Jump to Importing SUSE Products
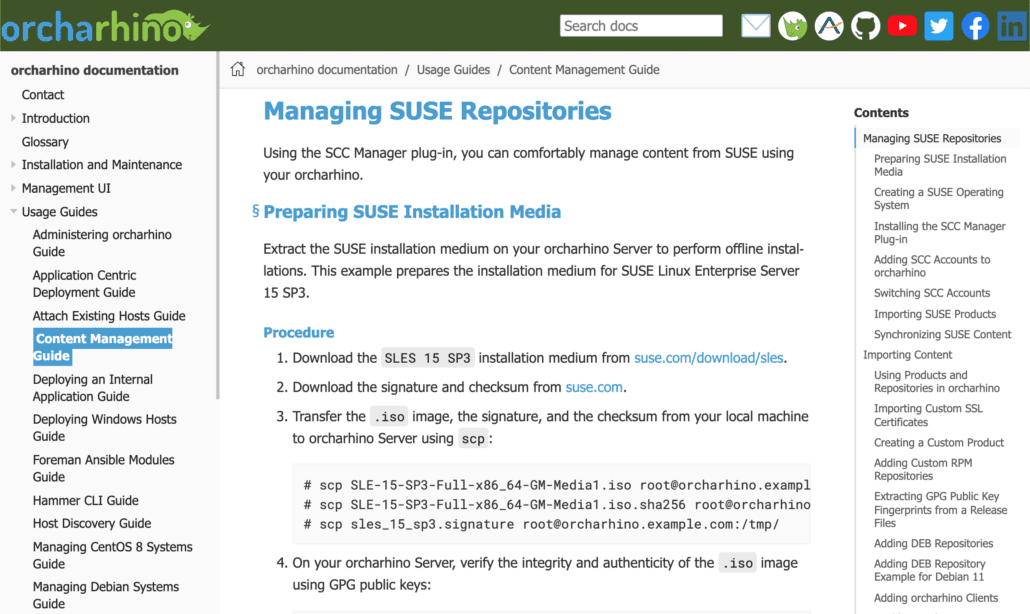This screenshot has width=1030, height=614. click(935, 314)
